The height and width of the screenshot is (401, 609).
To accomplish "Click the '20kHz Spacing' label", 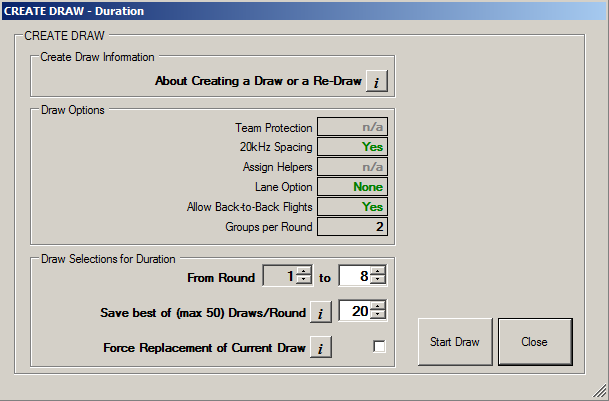I will point(276,147).
